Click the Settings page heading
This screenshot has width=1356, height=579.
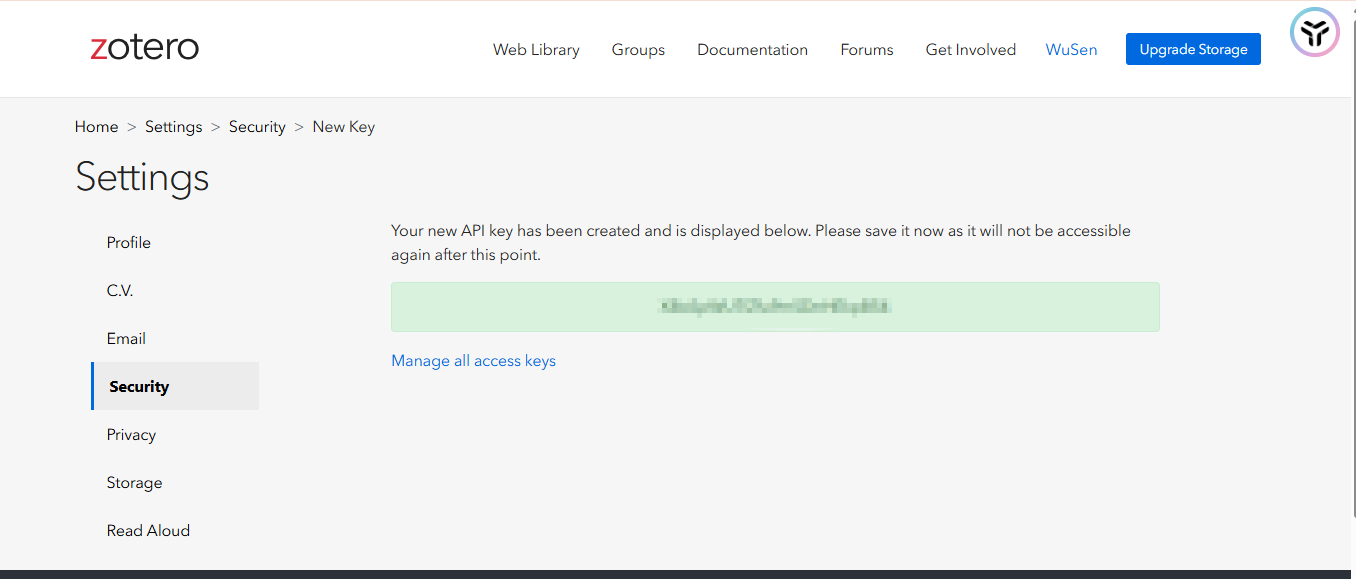pyautogui.click(x=142, y=177)
